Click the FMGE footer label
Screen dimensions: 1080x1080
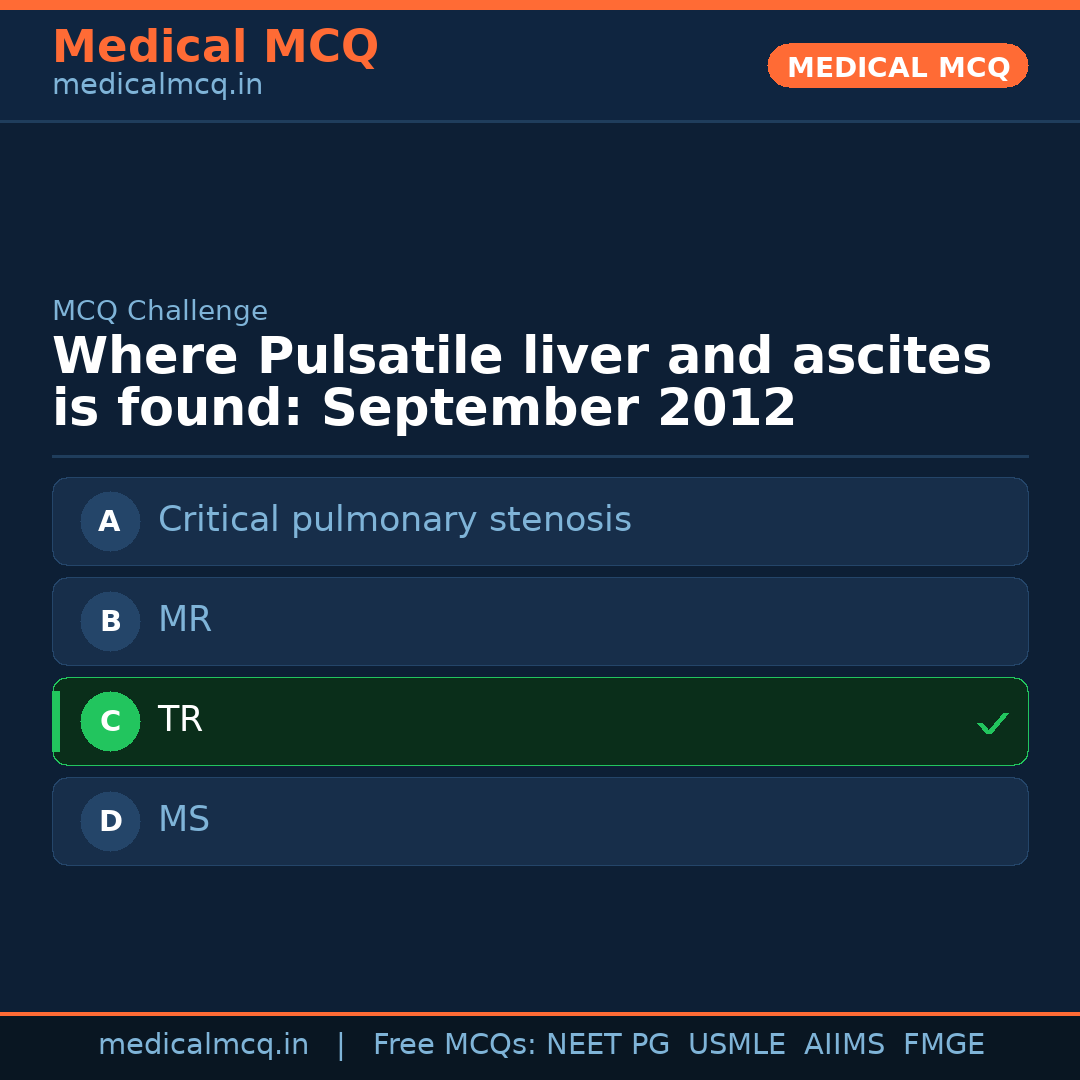coord(943,1045)
